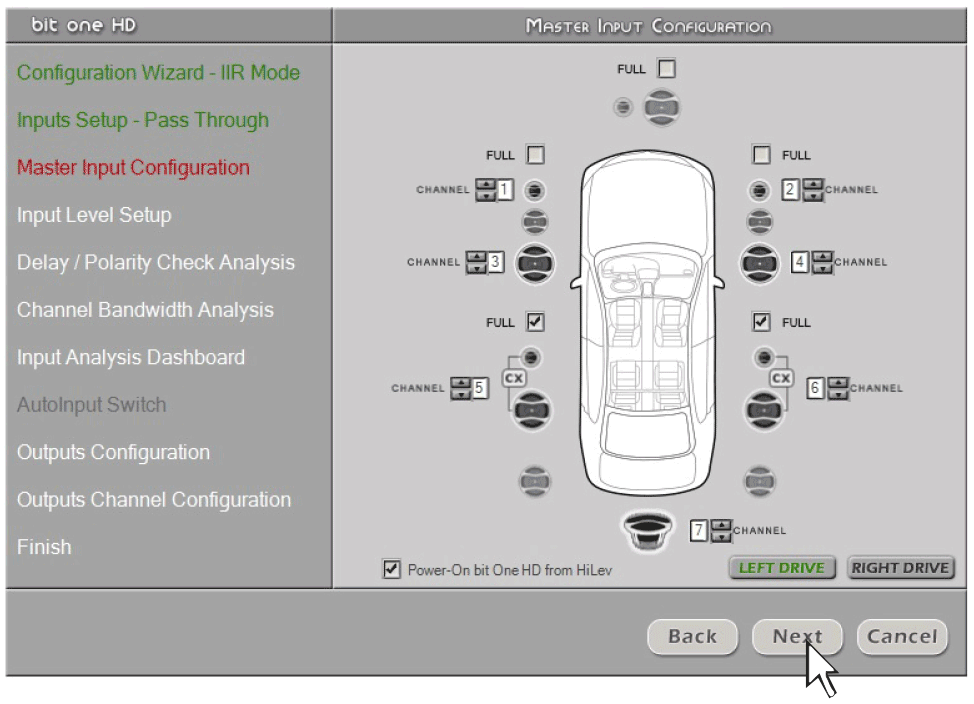Click front right midrange speaker icon

[x=759, y=221]
